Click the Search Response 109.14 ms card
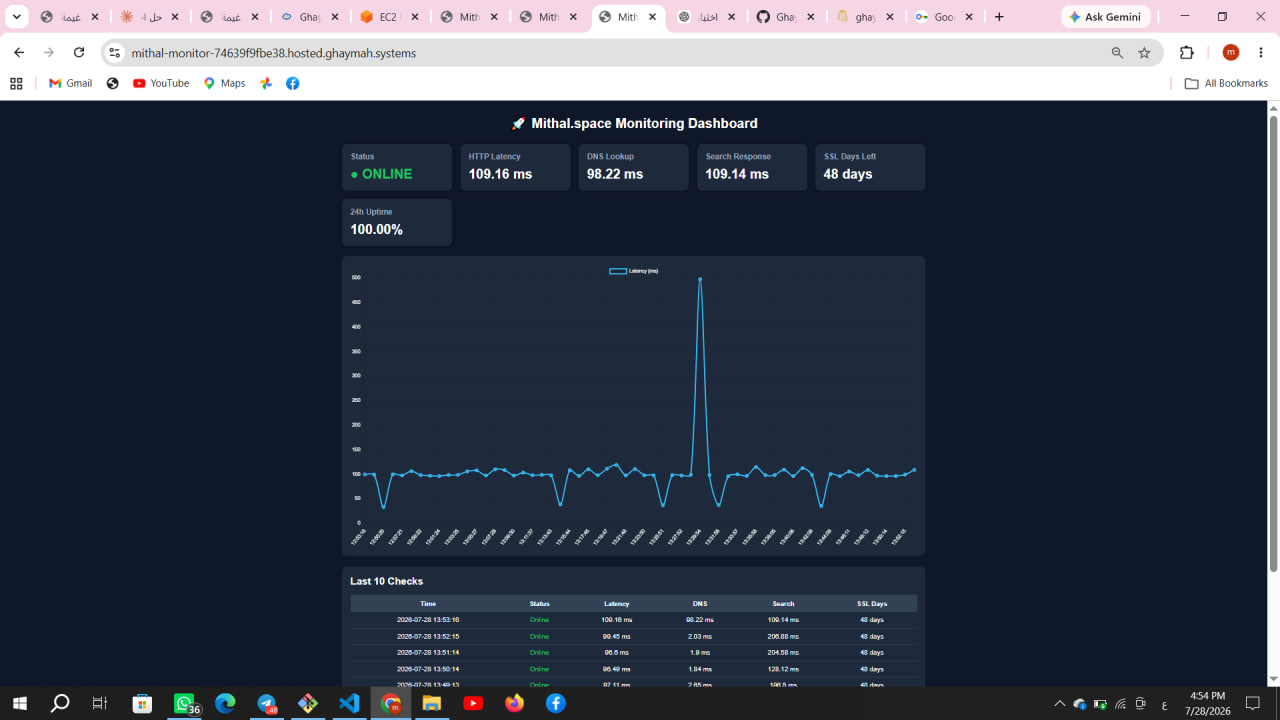 [752, 167]
